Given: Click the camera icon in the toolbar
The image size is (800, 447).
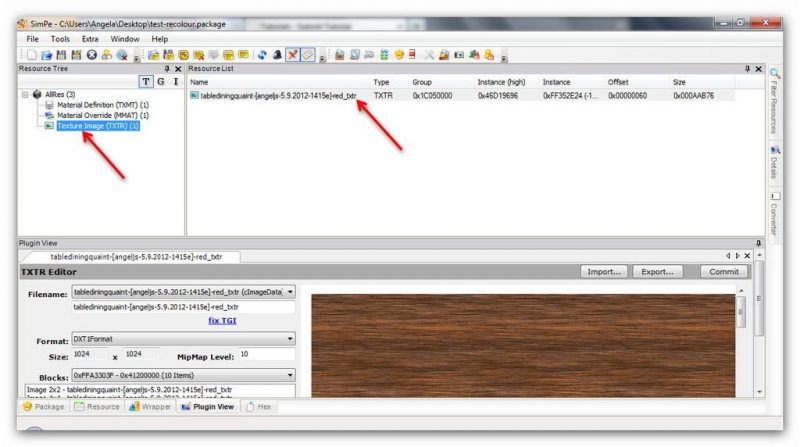Looking at the screenshot, I should point(459,55).
